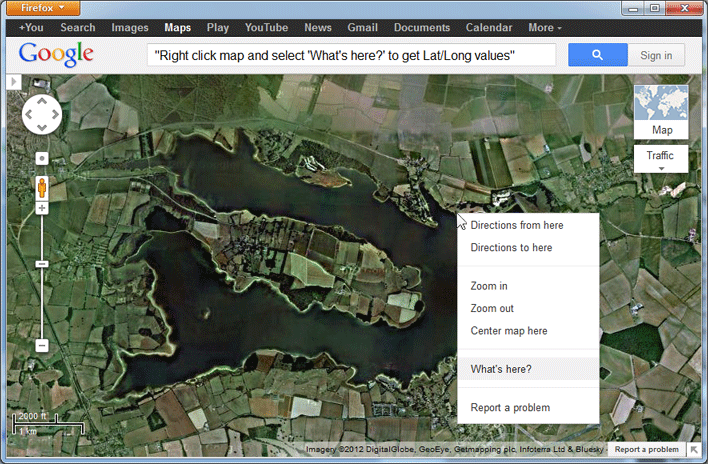Open Documents in Google bar
The height and width of the screenshot is (464, 708).
pos(422,28)
